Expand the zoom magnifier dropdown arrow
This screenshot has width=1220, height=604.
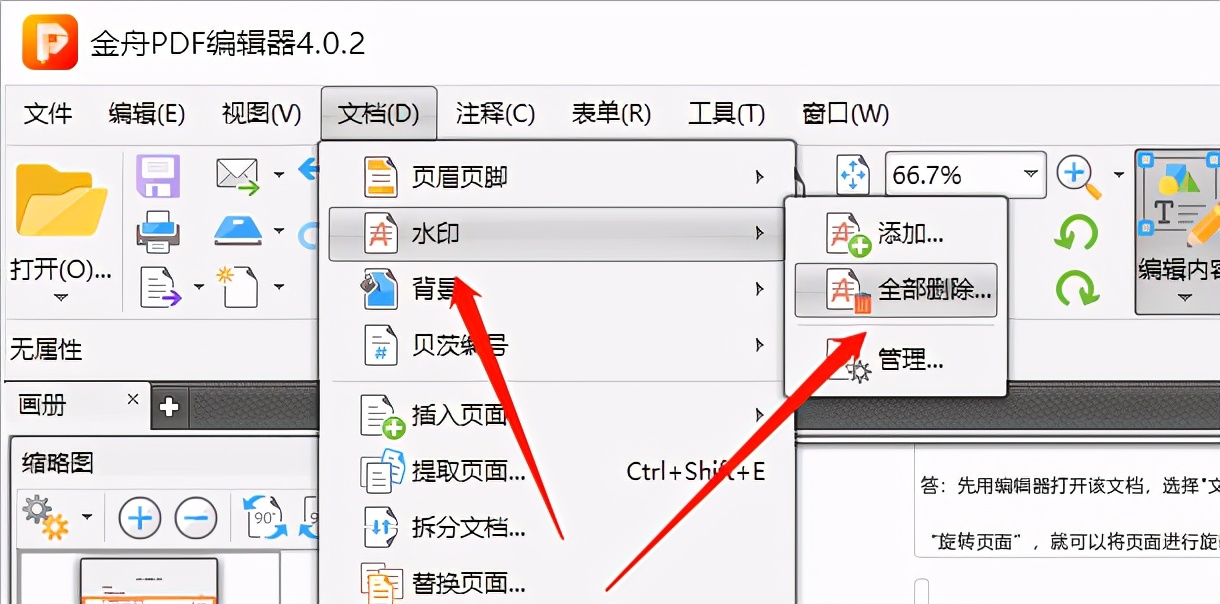tap(1119, 177)
